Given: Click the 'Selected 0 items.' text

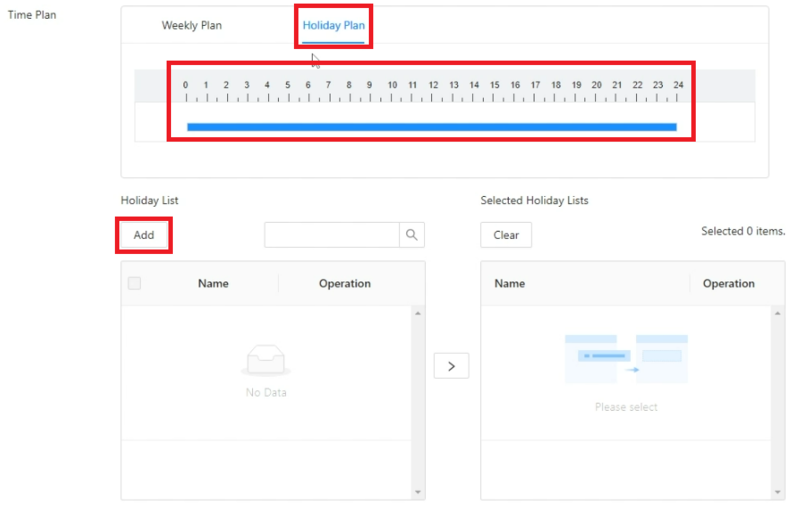Looking at the screenshot, I should [743, 231].
